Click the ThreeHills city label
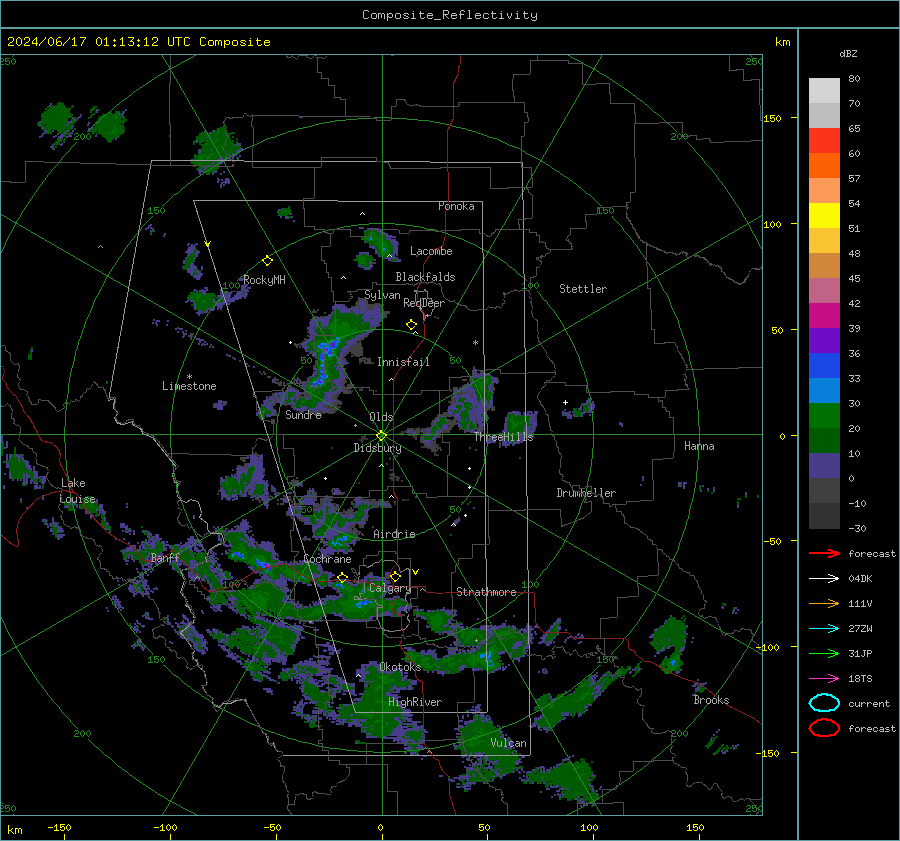 (503, 437)
